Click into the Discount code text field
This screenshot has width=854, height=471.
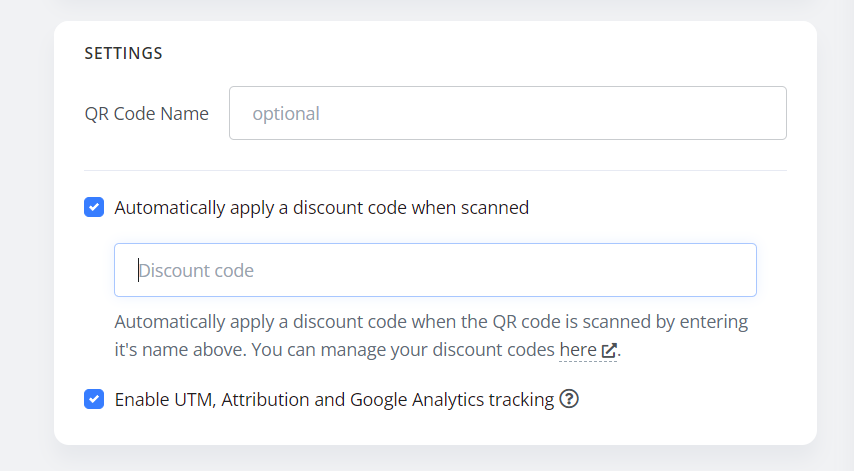point(435,270)
